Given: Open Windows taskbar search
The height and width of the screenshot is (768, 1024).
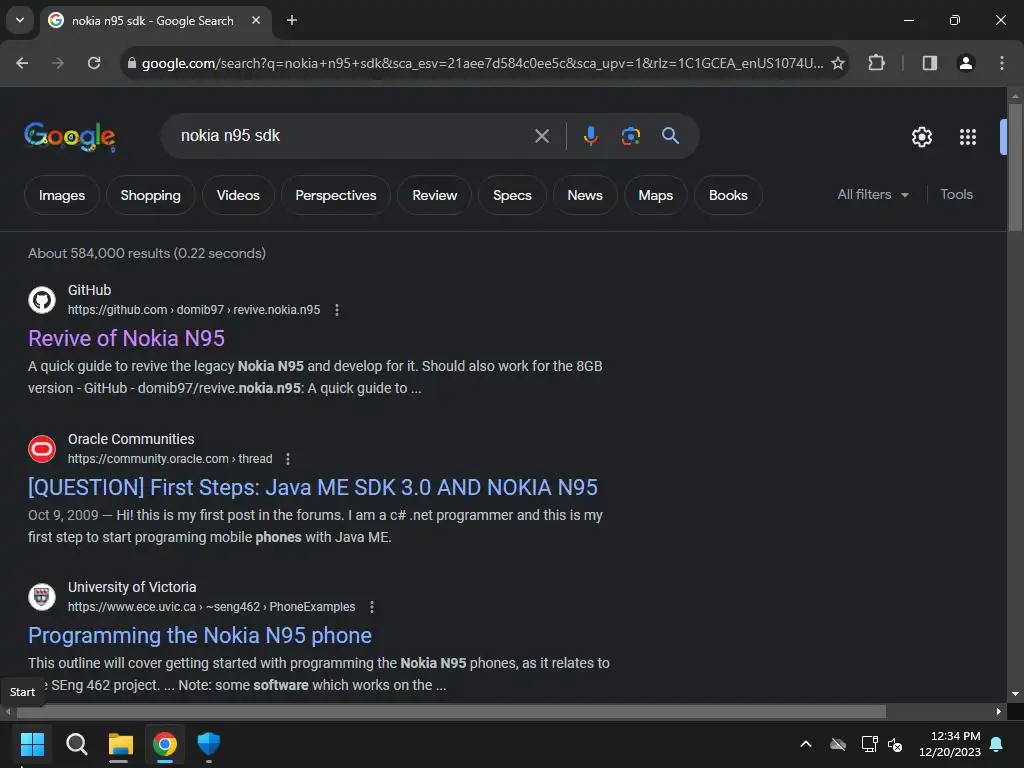Looking at the screenshot, I should (x=76, y=744).
